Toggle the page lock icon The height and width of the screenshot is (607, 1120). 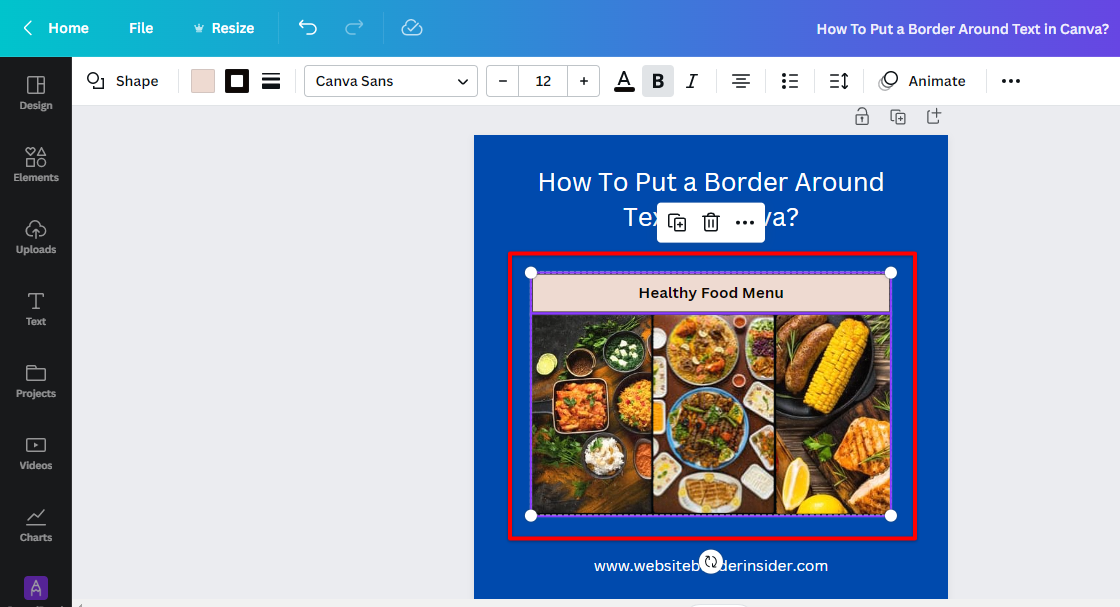[862, 117]
